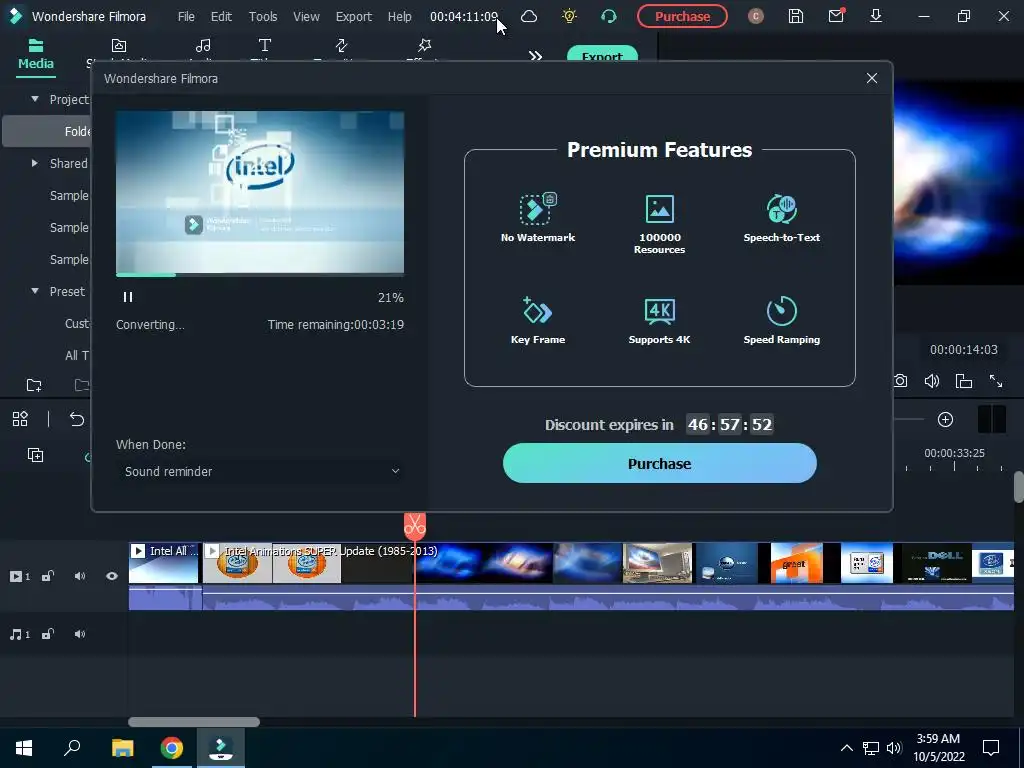Switch to the Media tab

(36, 55)
